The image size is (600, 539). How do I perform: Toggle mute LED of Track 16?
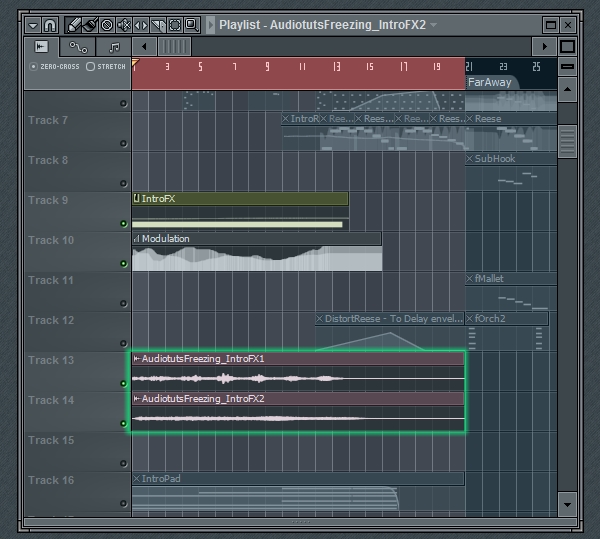[x=123, y=503]
